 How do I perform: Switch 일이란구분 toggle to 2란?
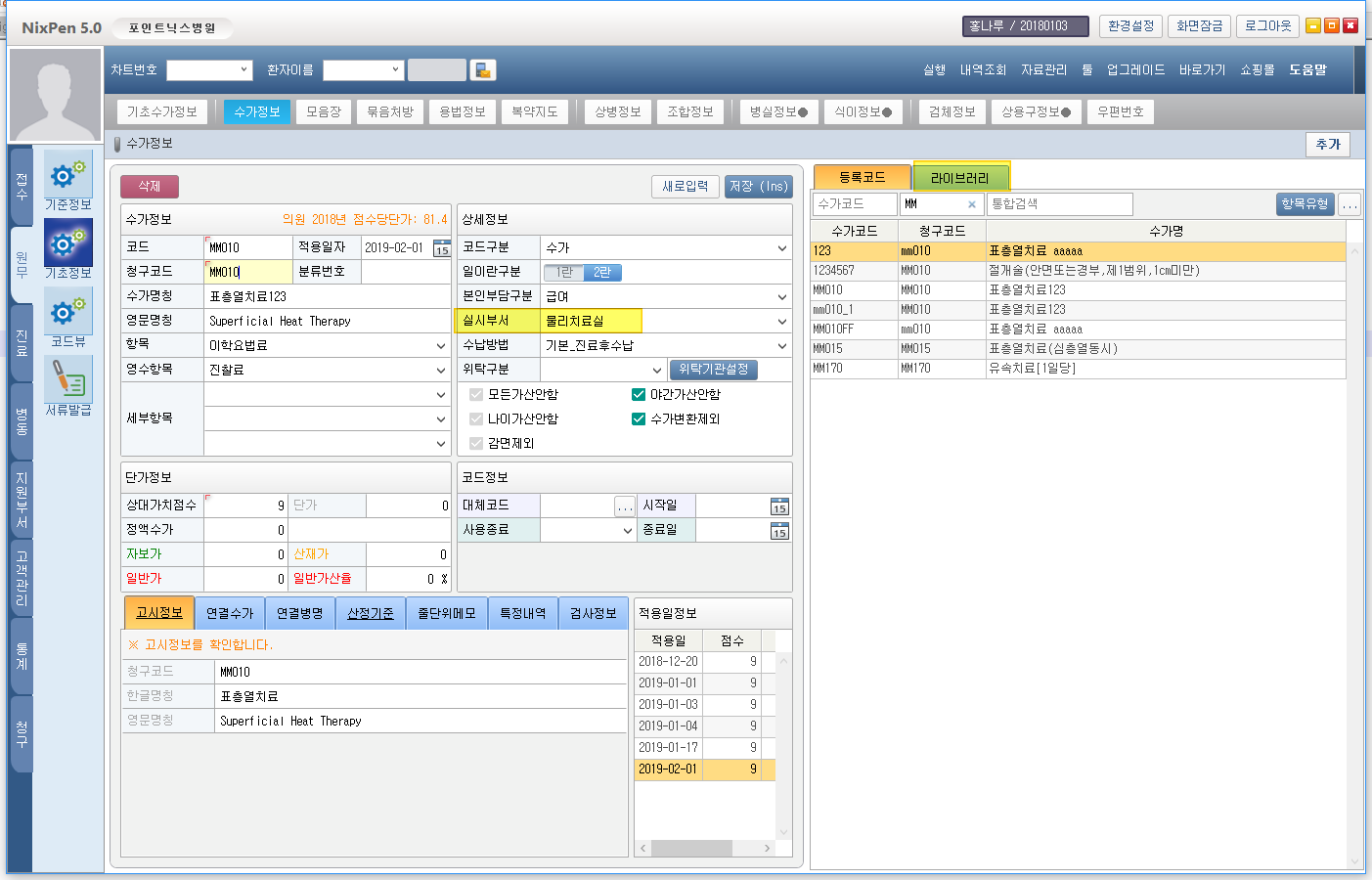coord(602,273)
